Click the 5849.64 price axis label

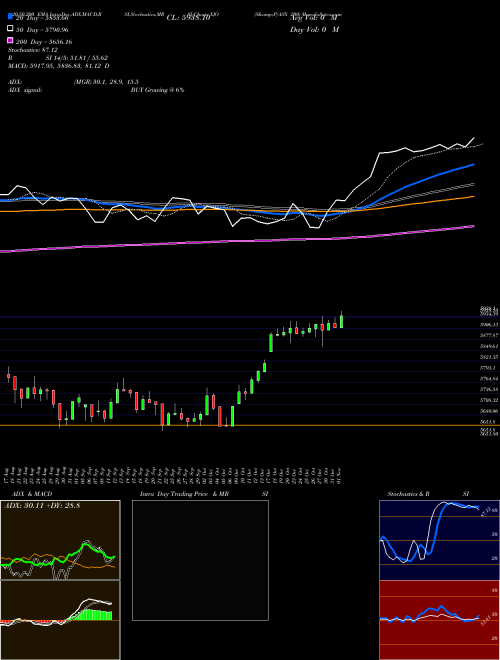pyautogui.click(x=489, y=346)
